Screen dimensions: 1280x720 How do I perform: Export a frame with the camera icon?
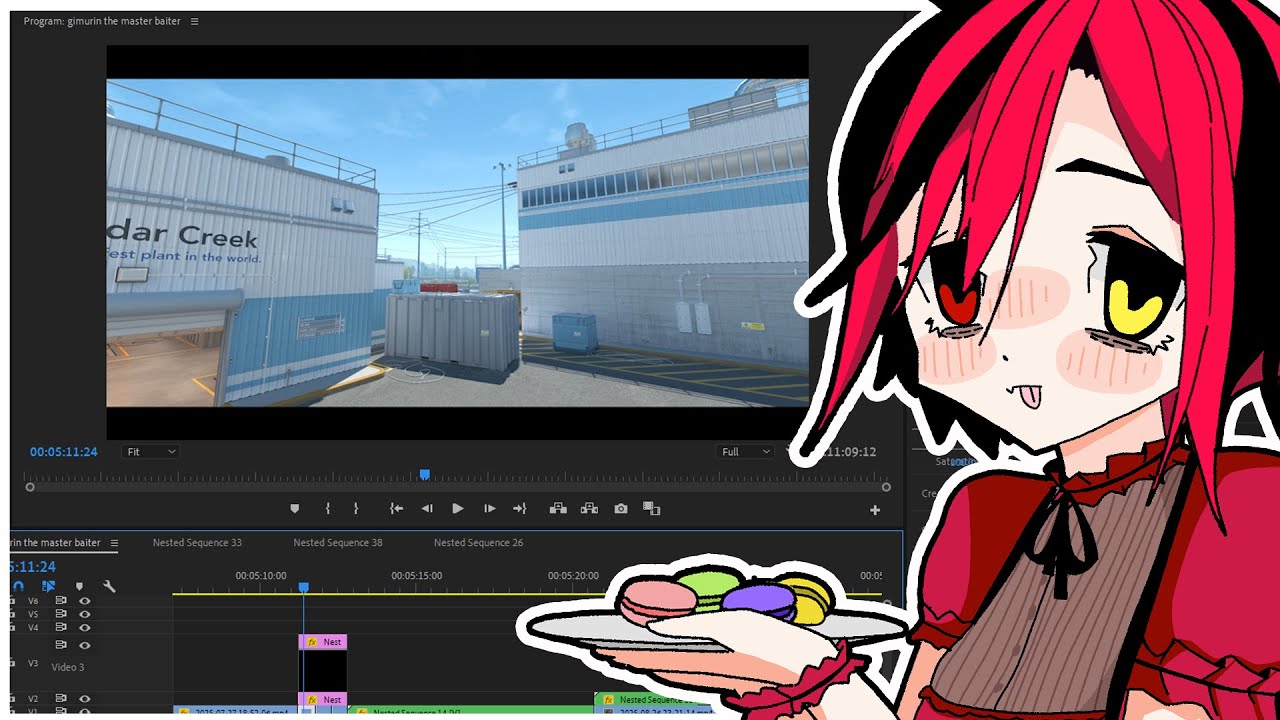pos(621,509)
